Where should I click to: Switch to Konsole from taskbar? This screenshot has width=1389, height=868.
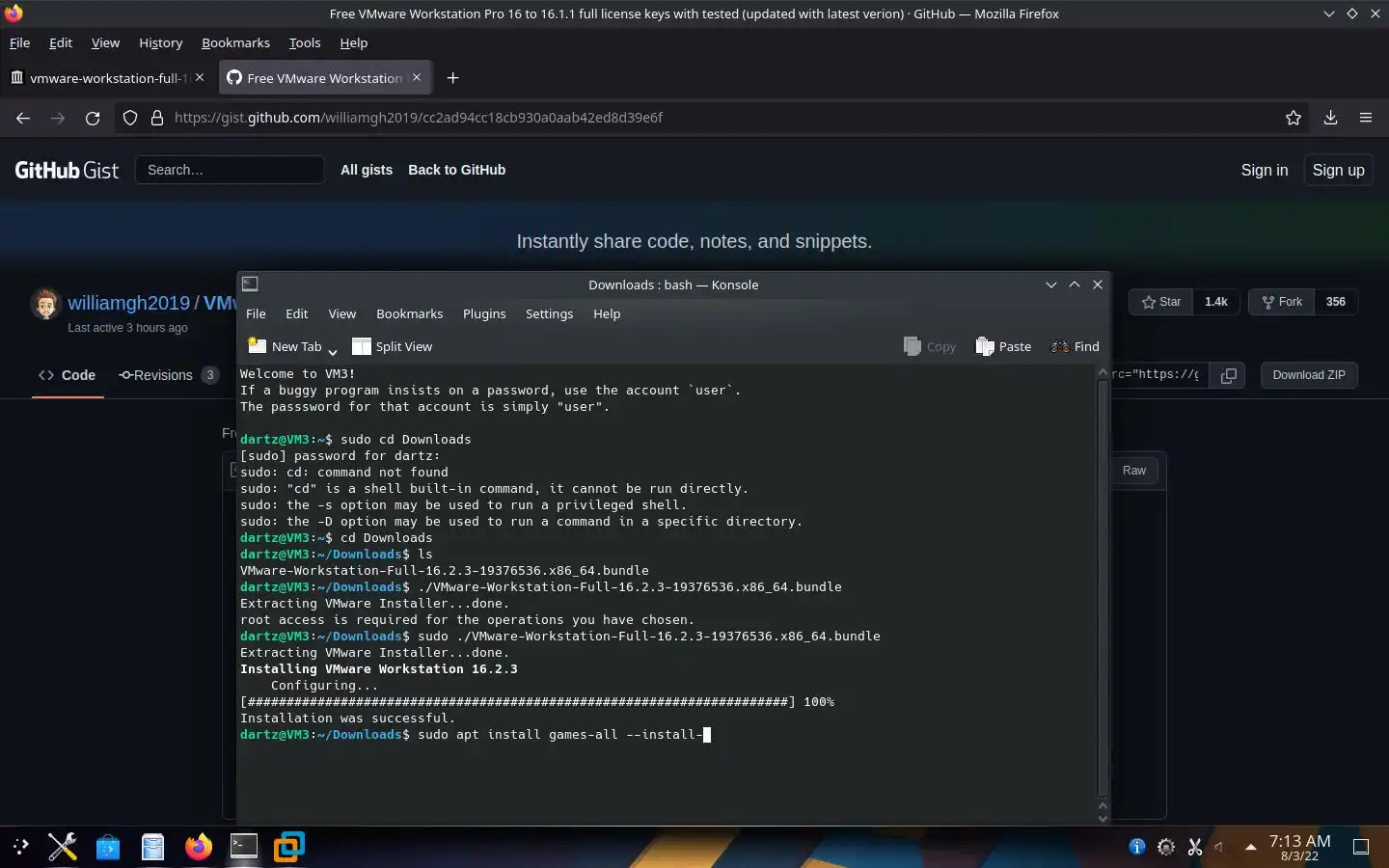point(244,847)
